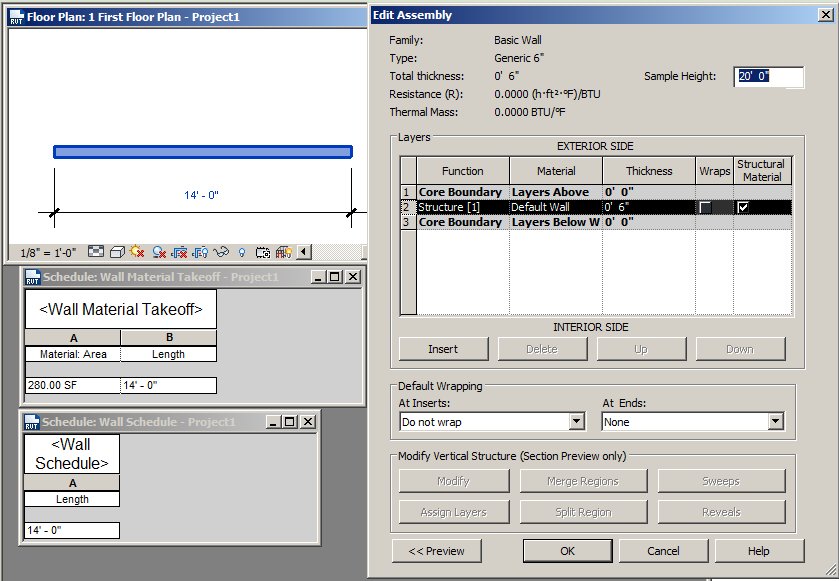Click Length header in Wall Material Takeoff
Screen dimensions: 839x581
[169, 354]
